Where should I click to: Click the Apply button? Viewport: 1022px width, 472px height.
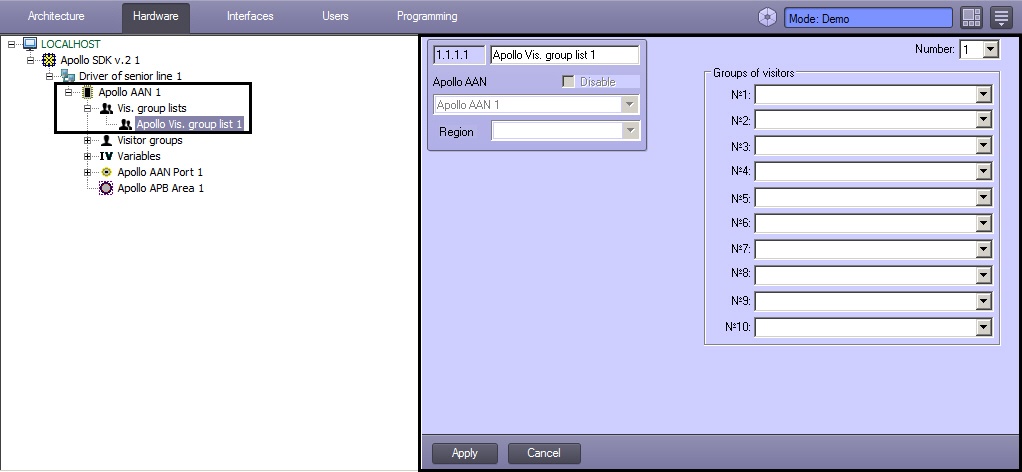coord(465,453)
